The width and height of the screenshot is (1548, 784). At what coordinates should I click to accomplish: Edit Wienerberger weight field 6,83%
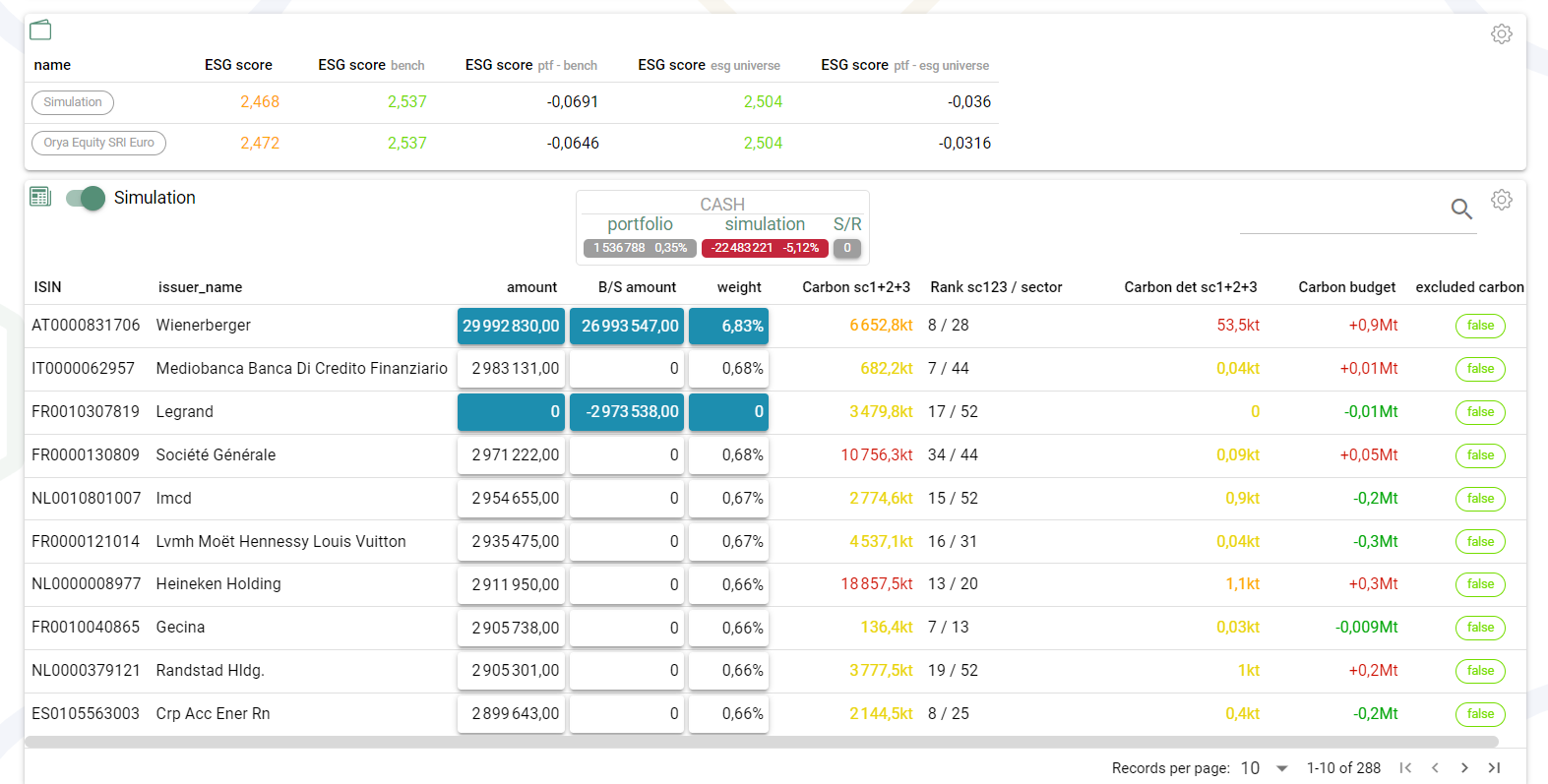[728, 327]
